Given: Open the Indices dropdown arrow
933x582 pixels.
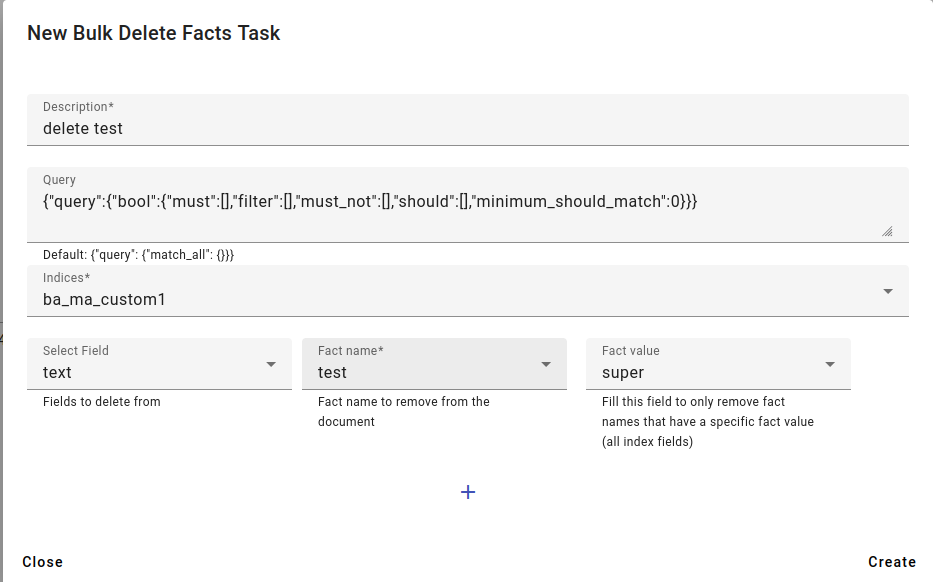Looking at the screenshot, I should tap(888, 291).
